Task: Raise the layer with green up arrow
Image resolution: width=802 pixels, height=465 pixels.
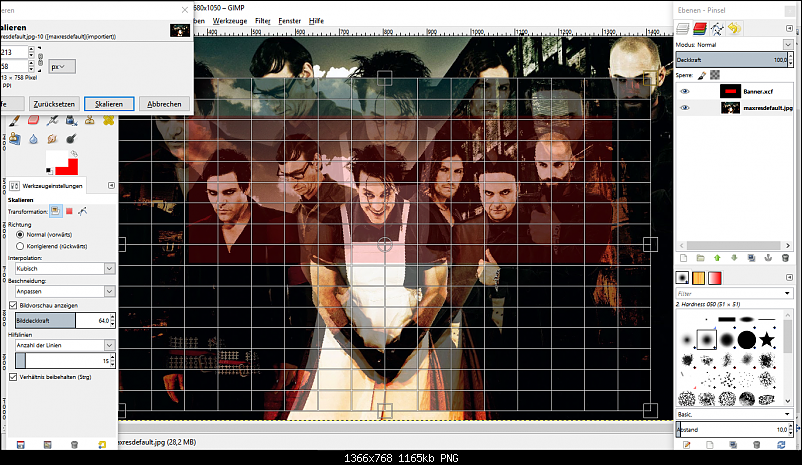Action: tap(717, 258)
